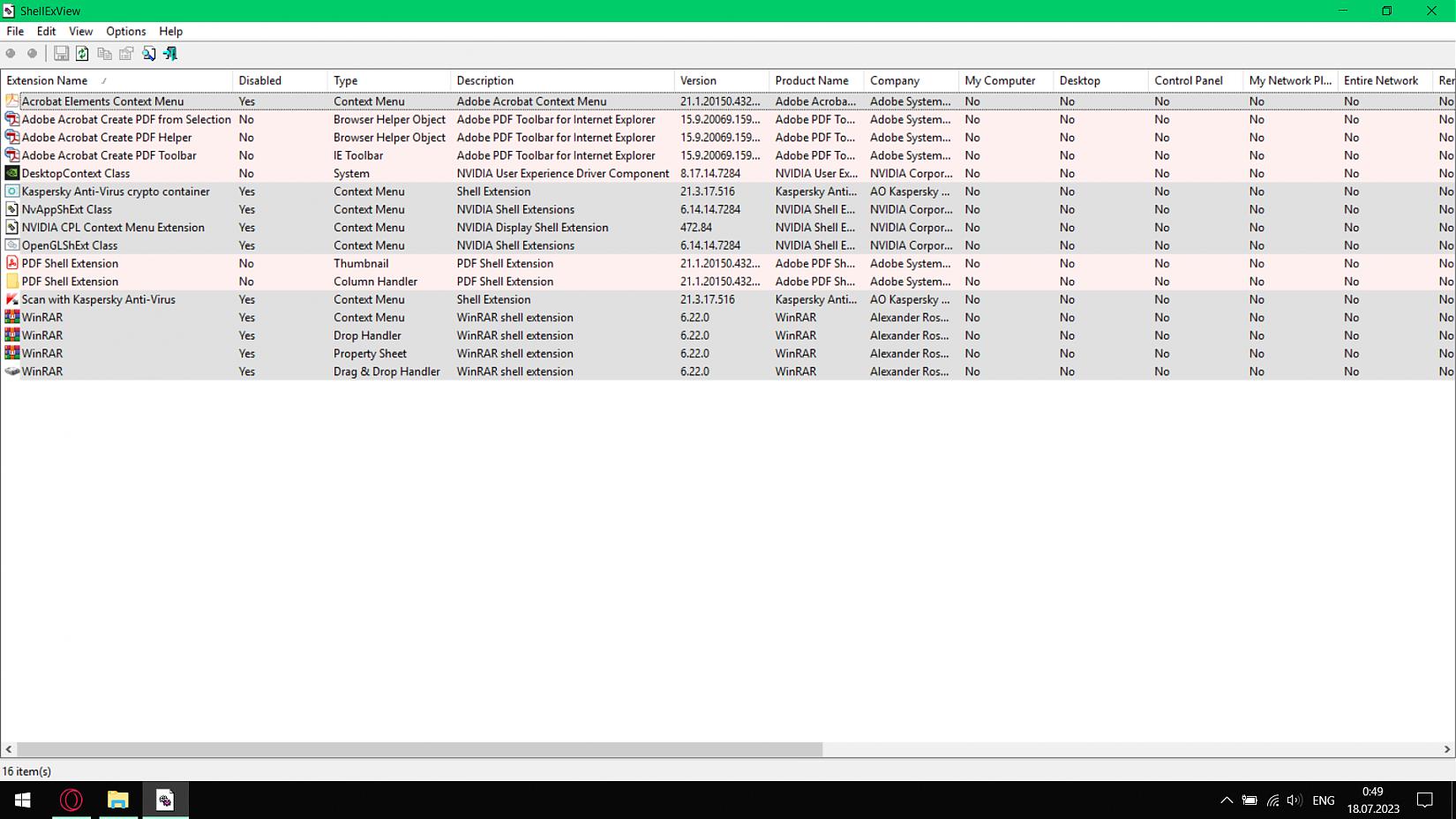The width and height of the screenshot is (1456, 819).
Task: Click the icon beside OpenGLShExt Class
Action: click(x=12, y=245)
